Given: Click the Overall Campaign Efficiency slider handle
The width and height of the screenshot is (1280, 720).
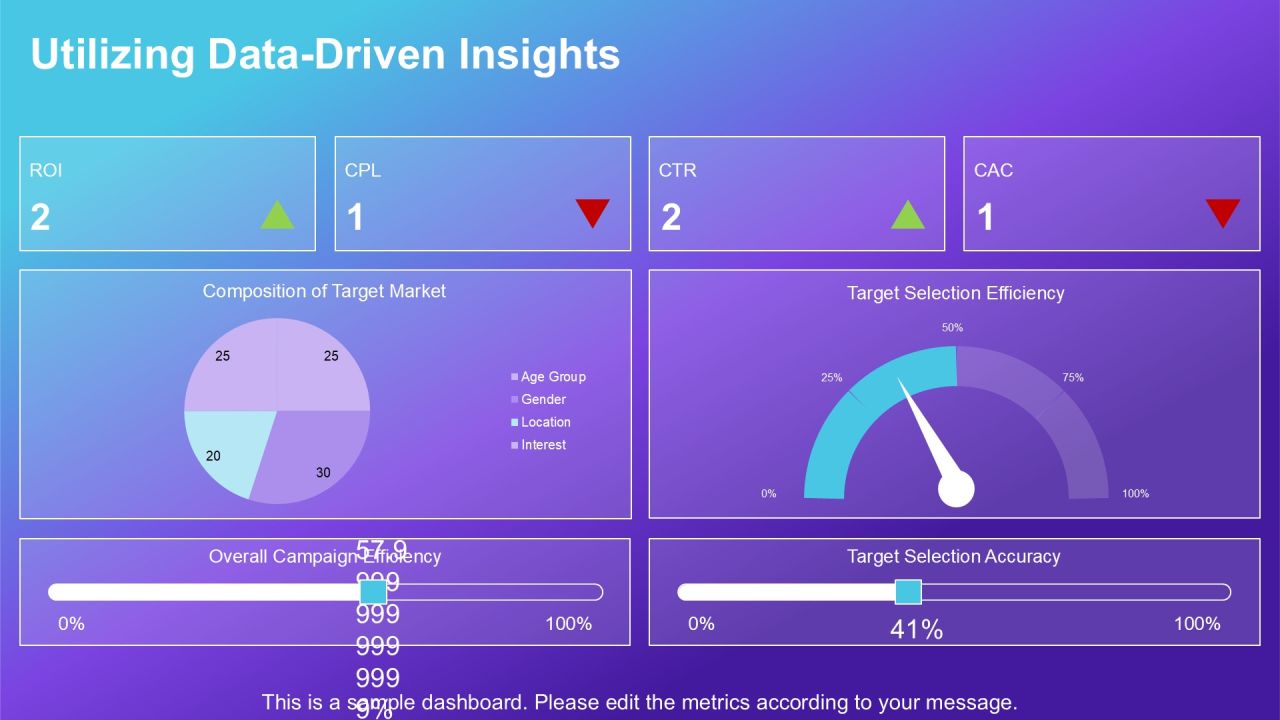Looking at the screenshot, I should pos(373,592).
